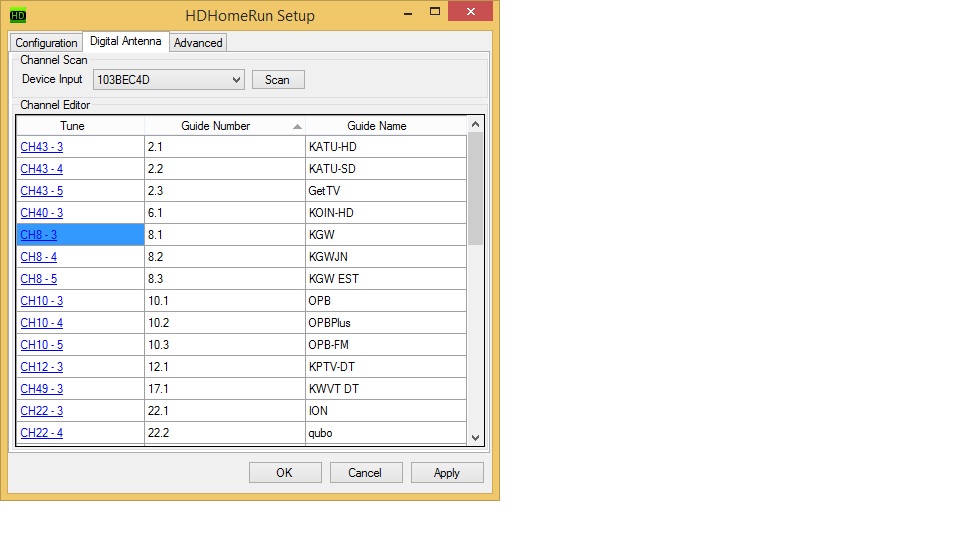
Task: Open tune link CH43 - 3
Action: point(42,147)
